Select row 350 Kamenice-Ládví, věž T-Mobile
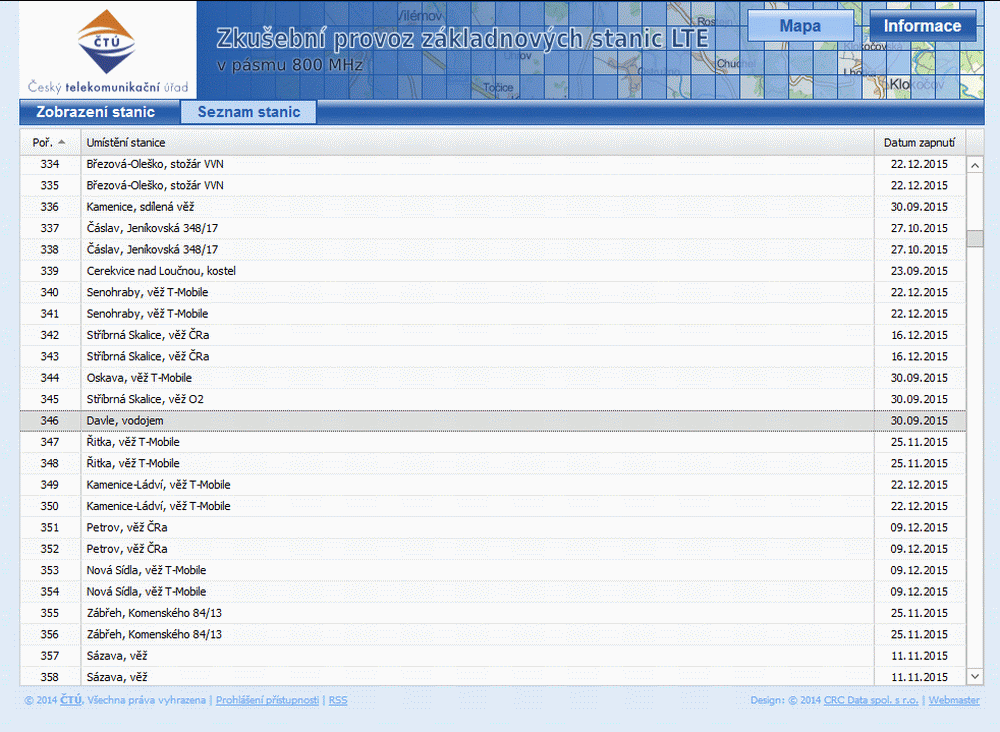 point(493,506)
